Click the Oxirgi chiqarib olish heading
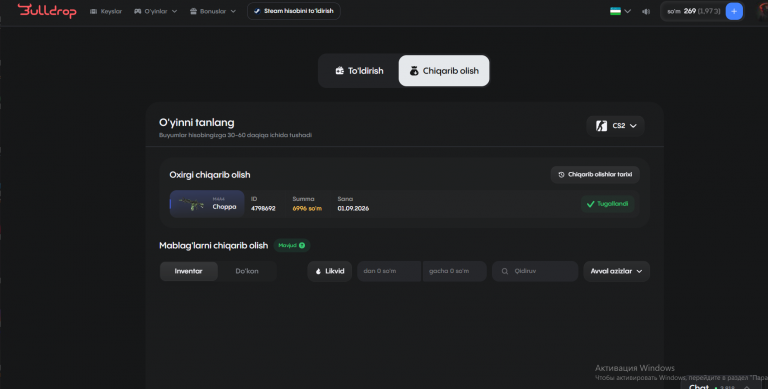The width and height of the screenshot is (768, 389). click(210, 175)
